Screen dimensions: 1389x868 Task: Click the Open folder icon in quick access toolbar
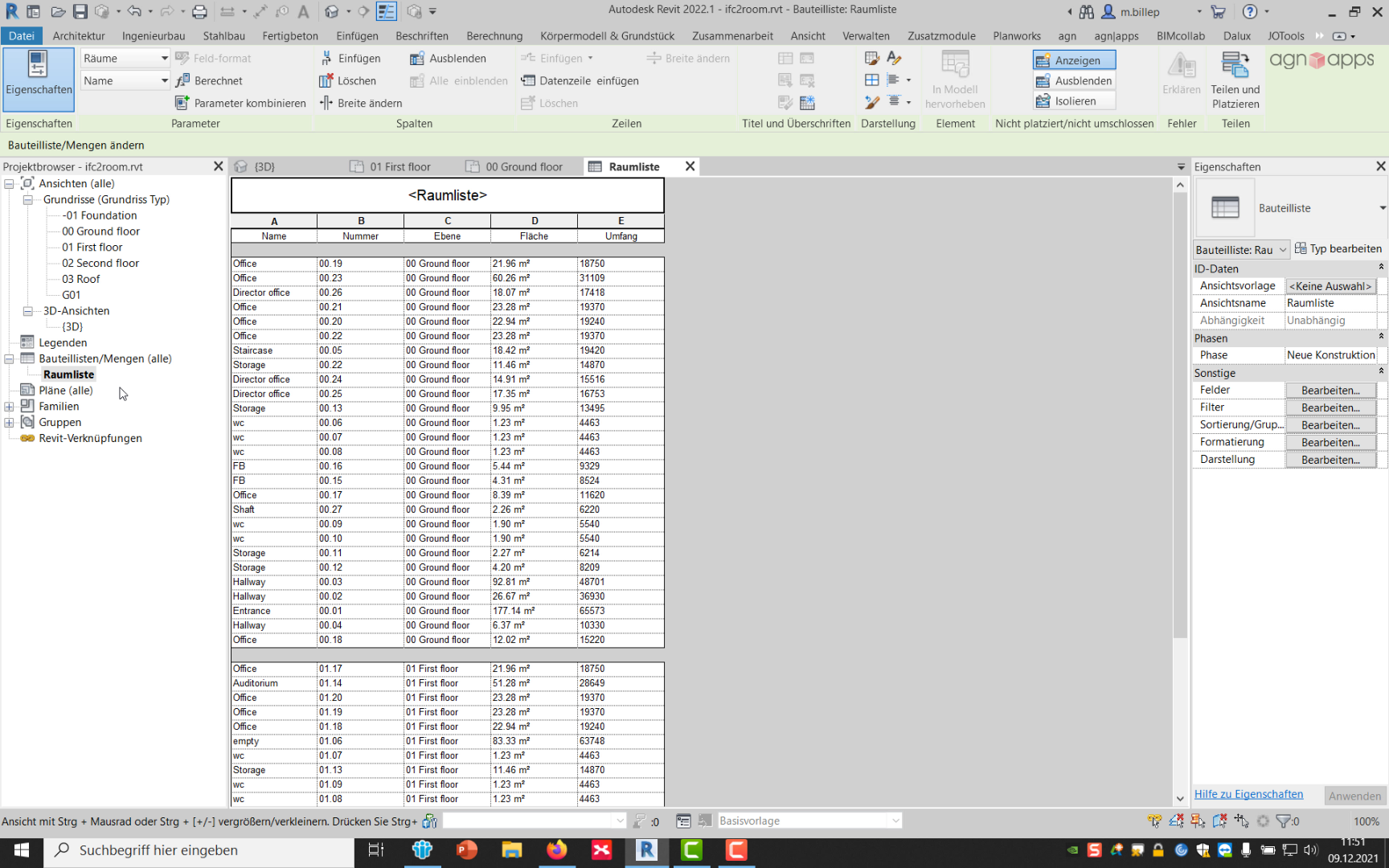click(x=58, y=12)
